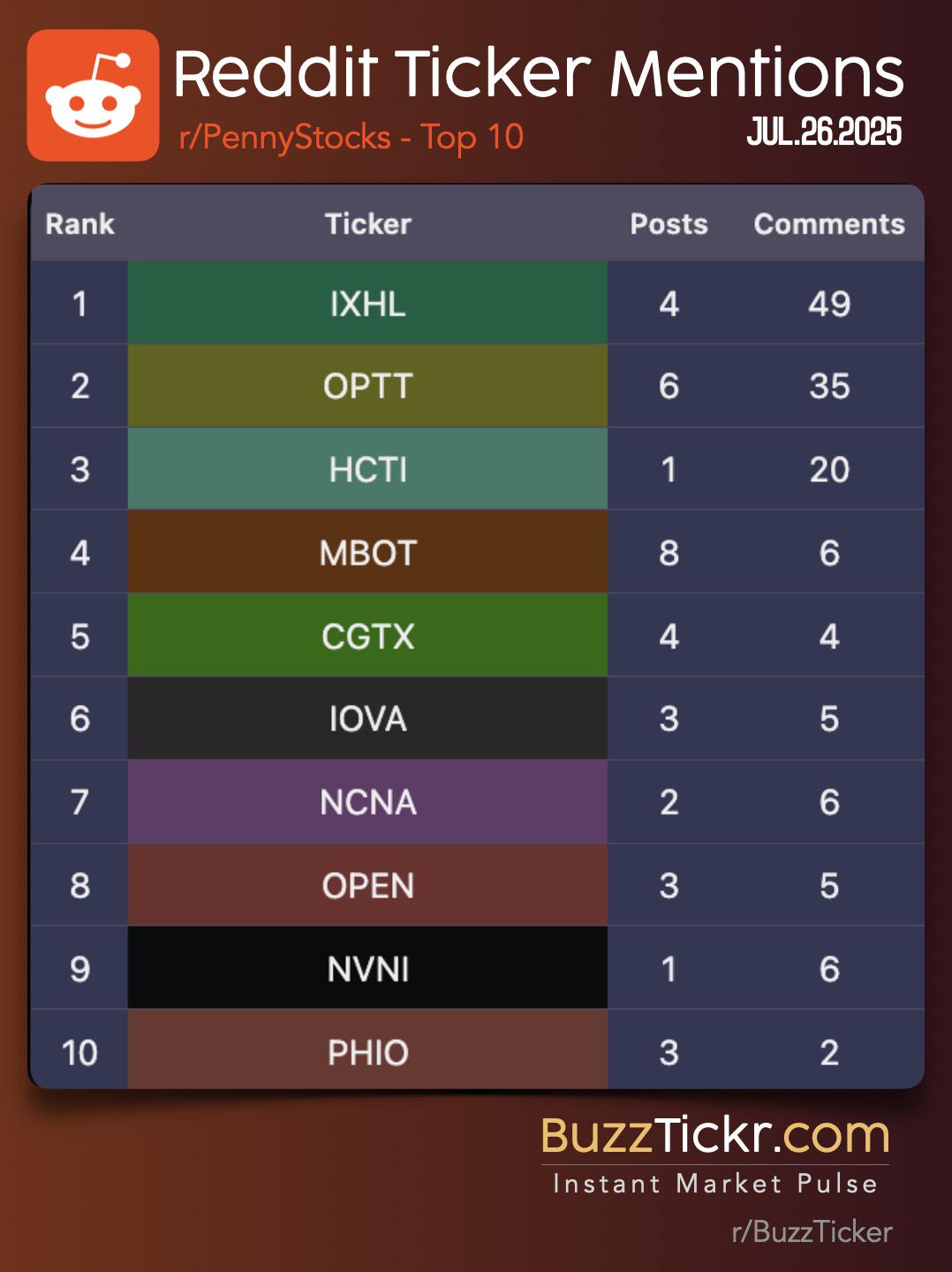Click the Reddit logo icon

pyautogui.click(x=93, y=95)
